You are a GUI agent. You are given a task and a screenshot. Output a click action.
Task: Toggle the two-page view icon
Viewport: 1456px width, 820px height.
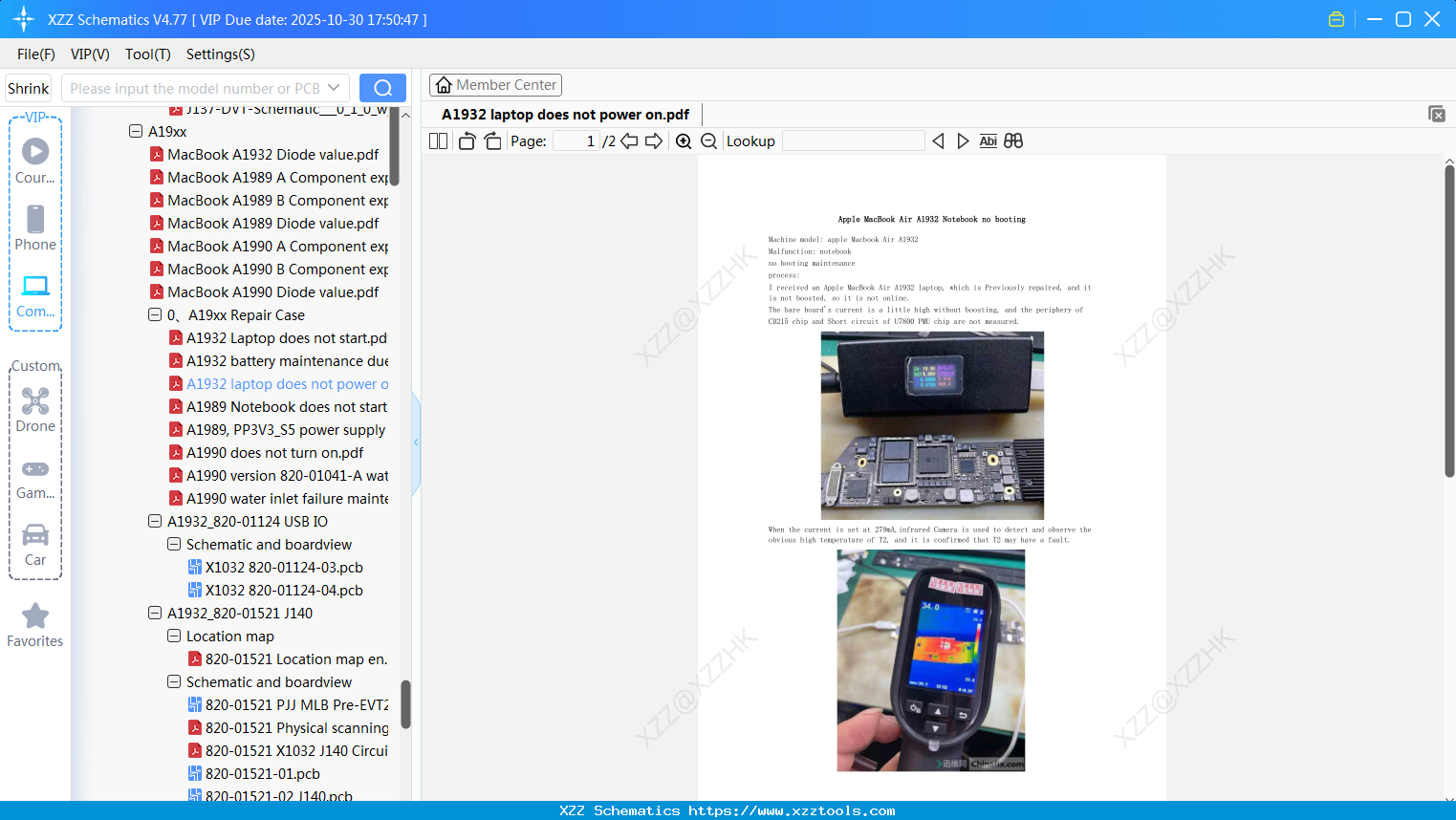(x=438, y=141)
